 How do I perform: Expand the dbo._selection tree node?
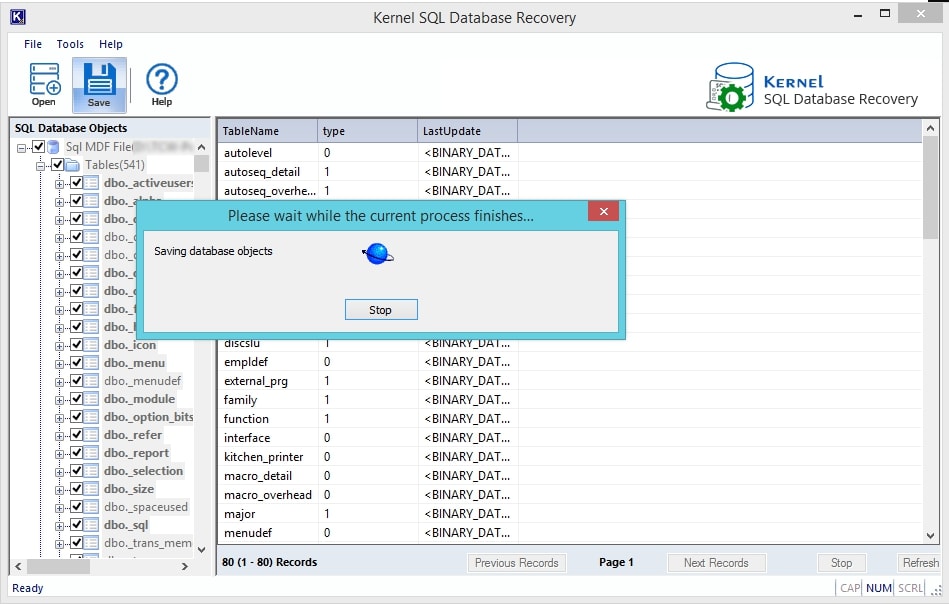[x=59, y=472]
